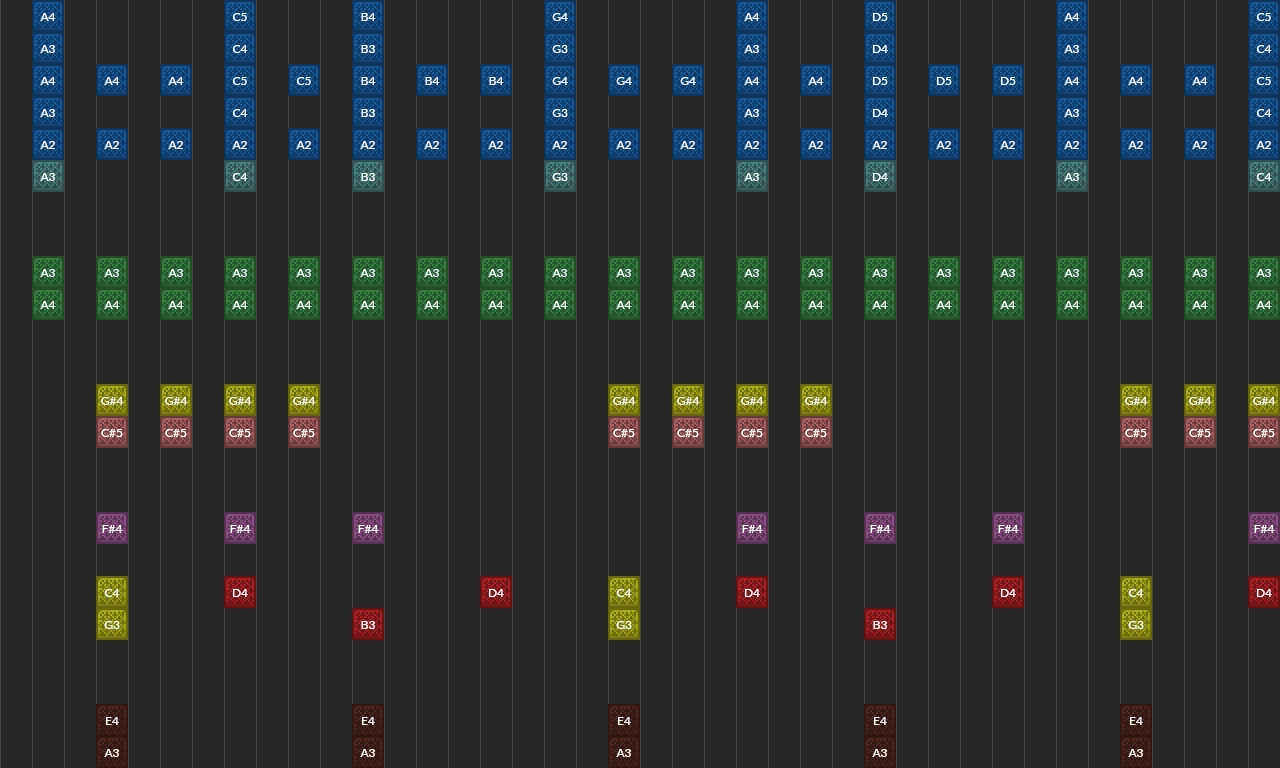Viewport: 1280px width, 768px height.
Task: Select the last green A4 note
Action: pos(1264,305)
